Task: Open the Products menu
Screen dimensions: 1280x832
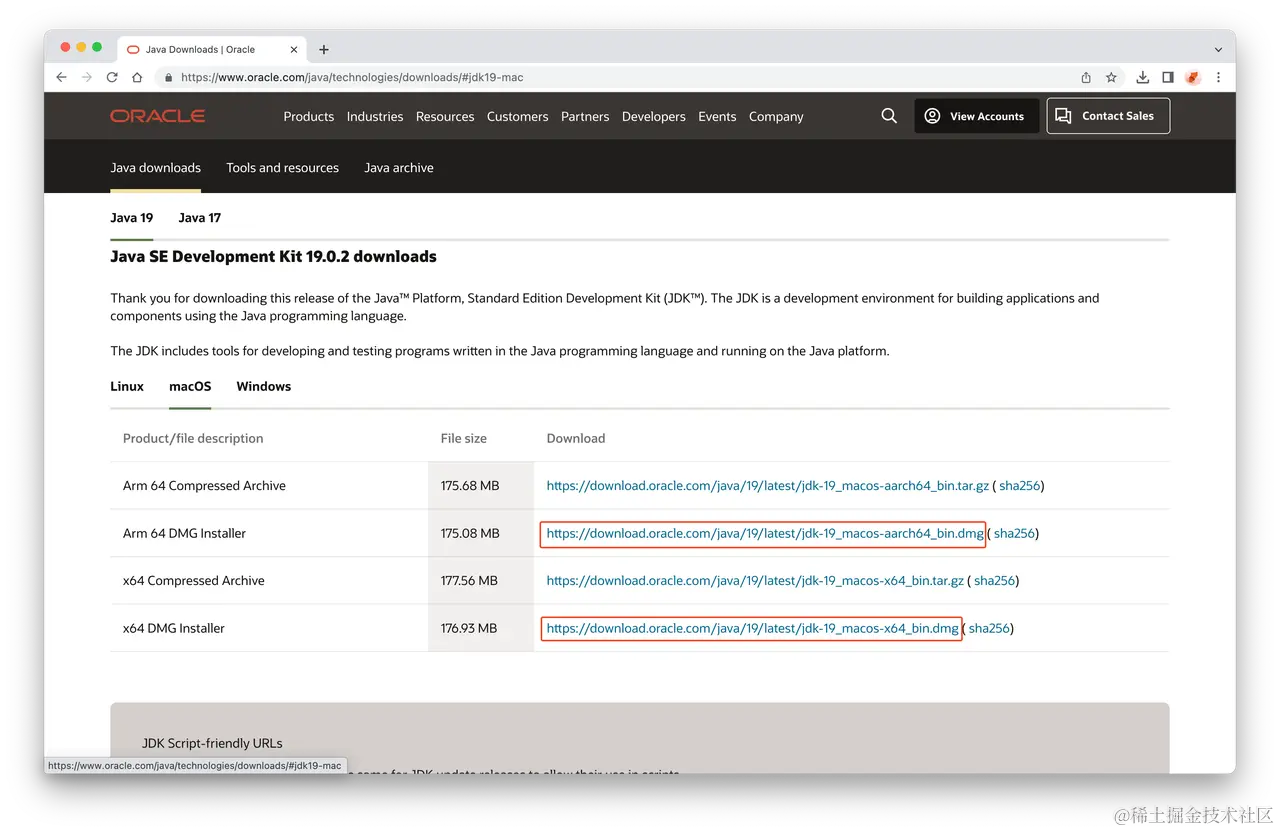Action: 309,117
